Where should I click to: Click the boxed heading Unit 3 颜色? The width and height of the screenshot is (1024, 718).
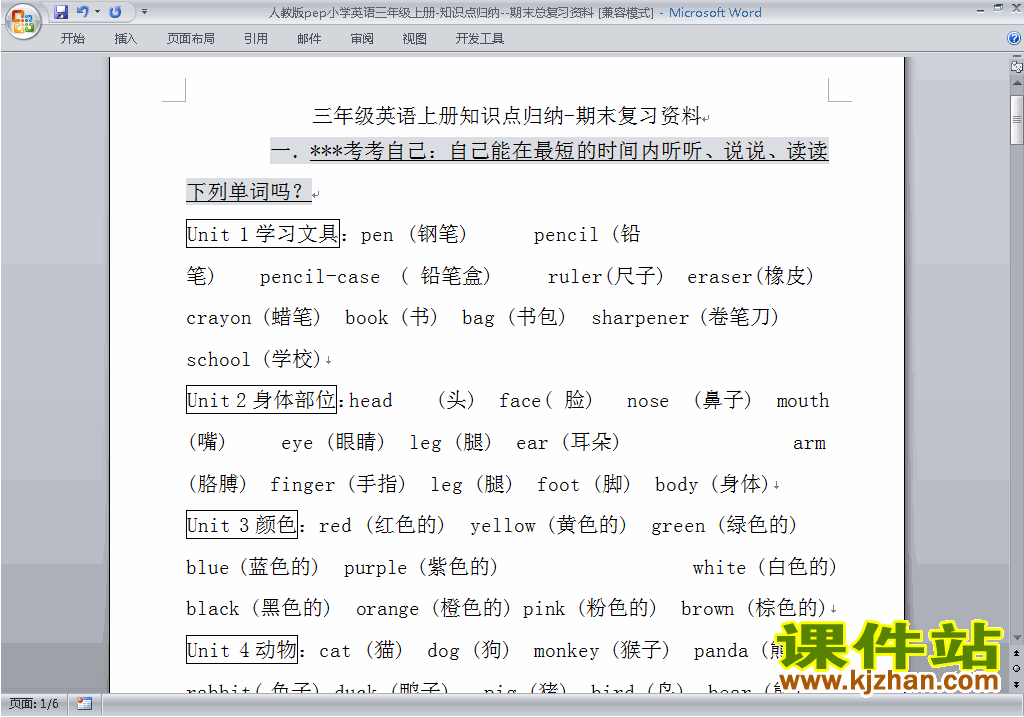242,525
